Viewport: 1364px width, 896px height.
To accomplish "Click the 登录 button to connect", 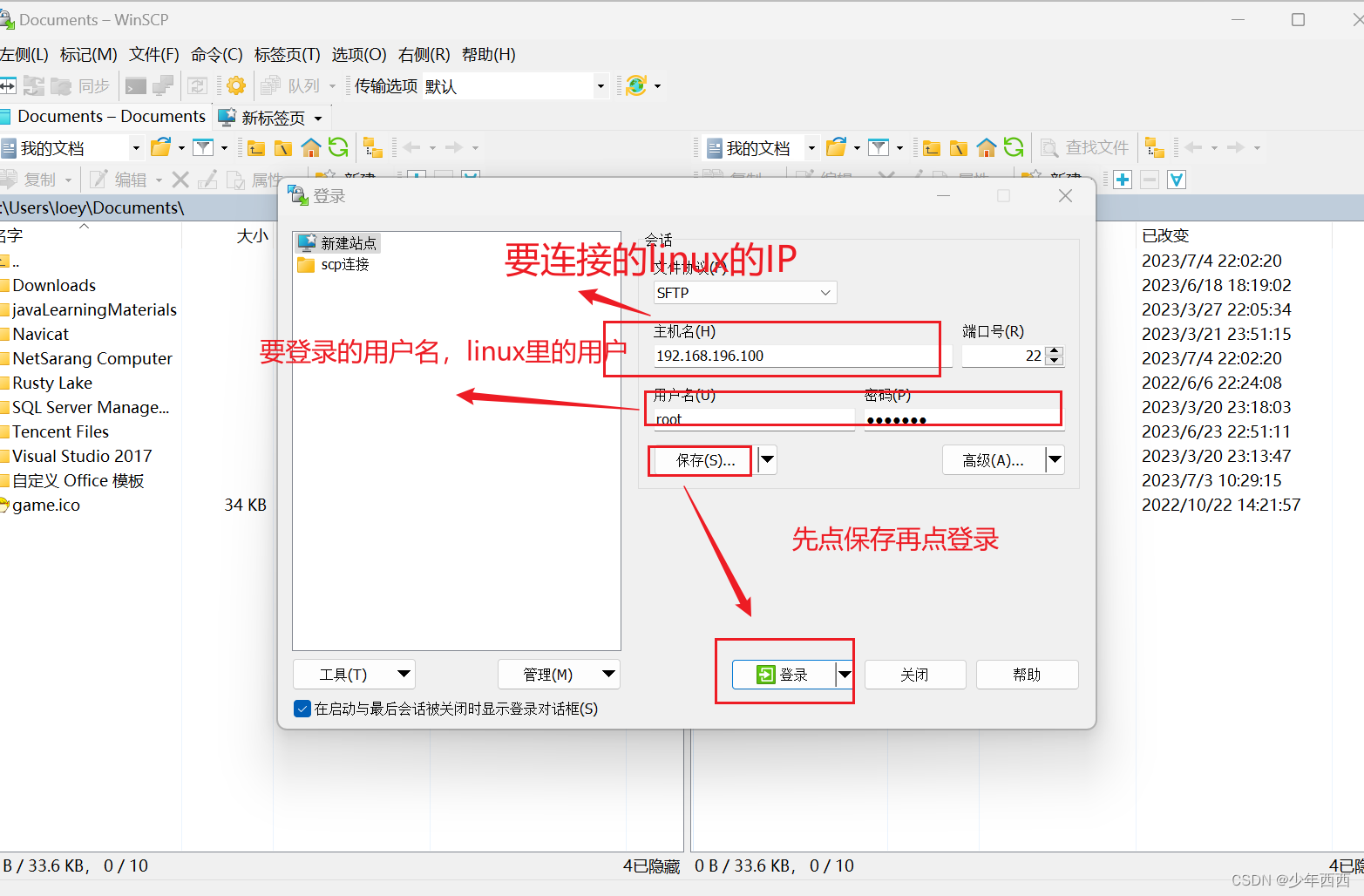I will [x=784, y=674].
